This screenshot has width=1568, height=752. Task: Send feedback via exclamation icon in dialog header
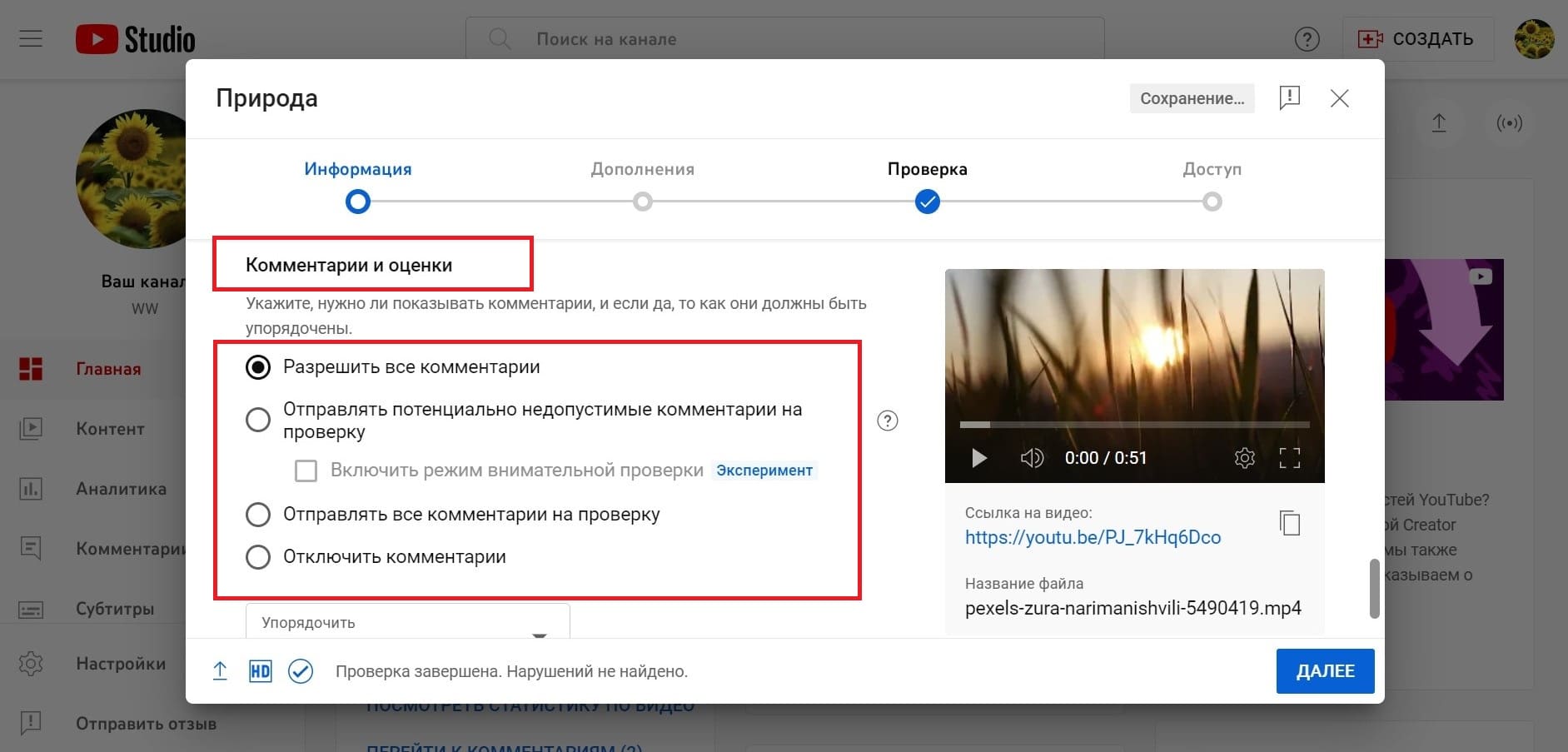[1289, 98]
